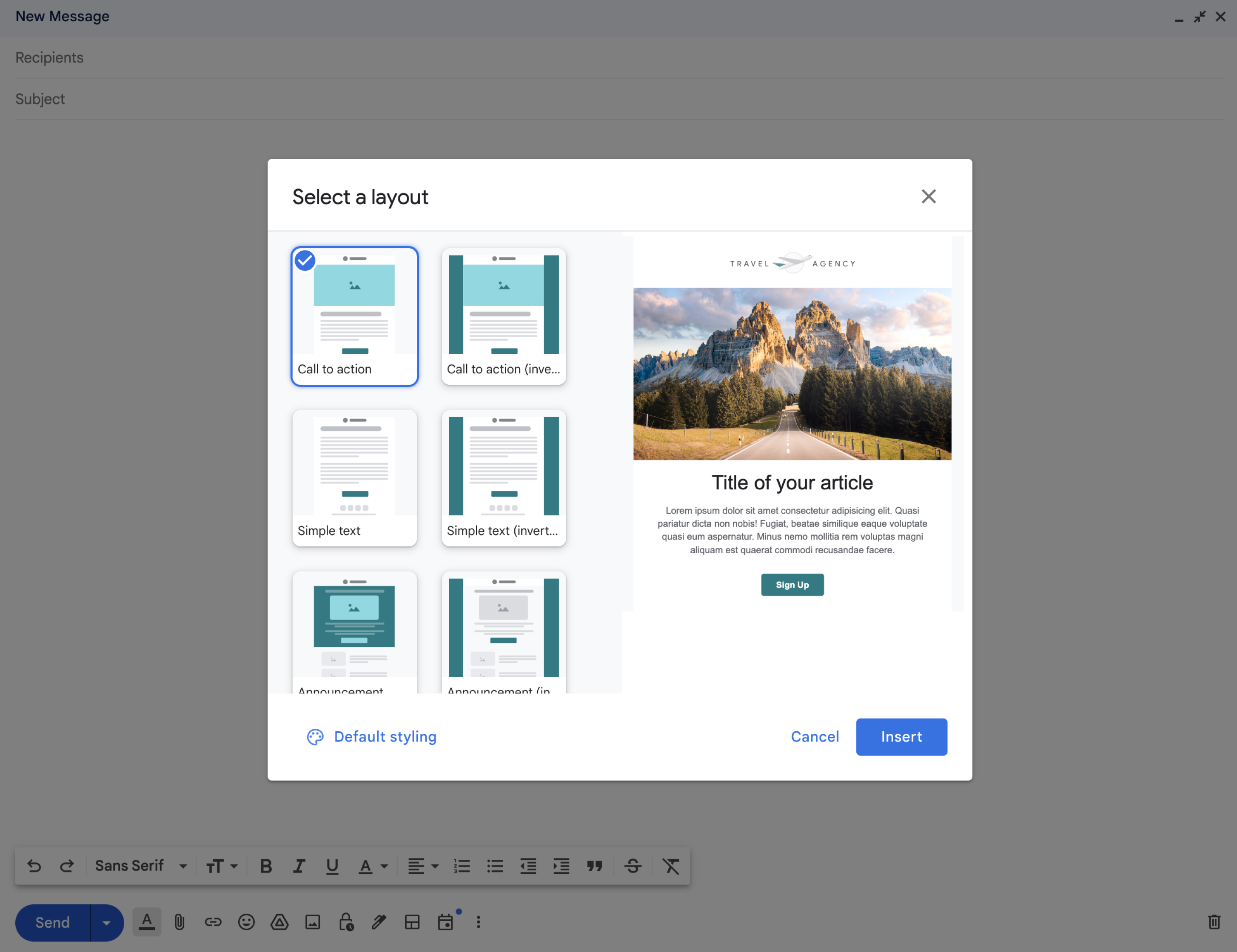Image resolution: width=1237 pixels, height=952 pixels.
Task: Click the choose layout icon
Action: (x=412, y=922)
